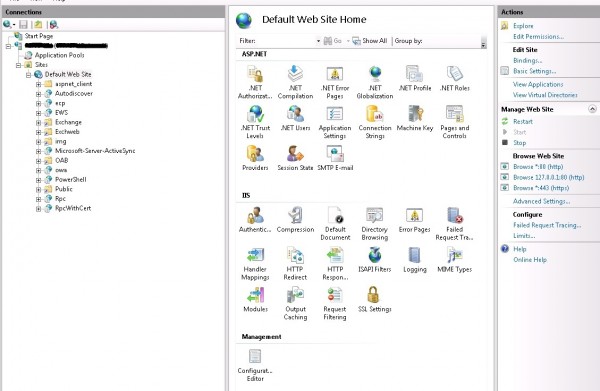Open .NET Error Pages feature
Screen dimensions: 600x391
pyautogui.click(x=335, y=82)
